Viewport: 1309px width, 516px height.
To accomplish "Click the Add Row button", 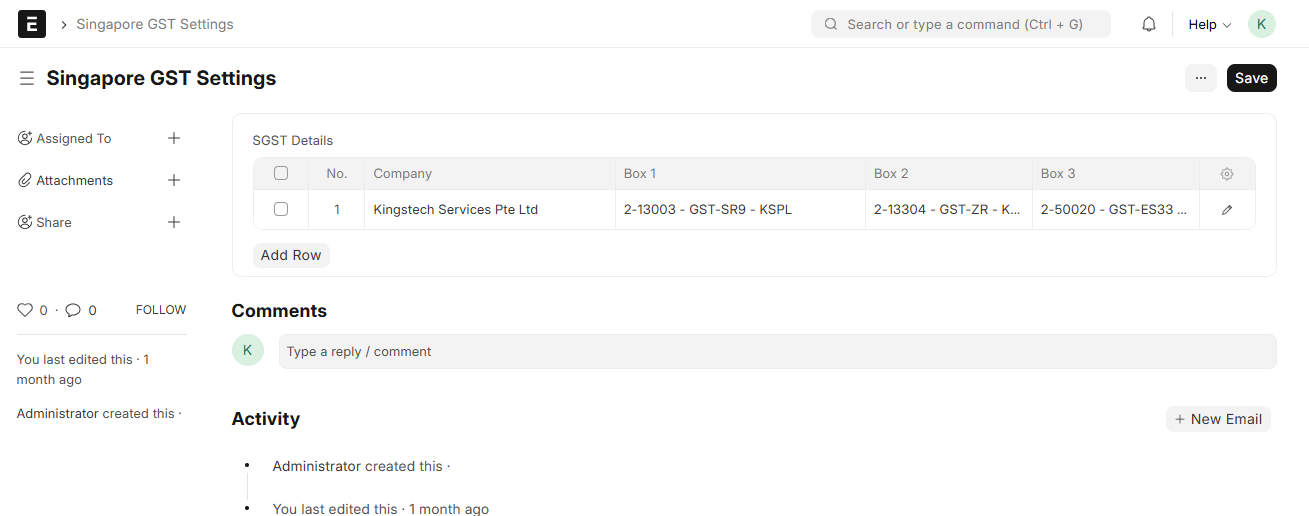I will pyautogui.click(x=291, y=255).
